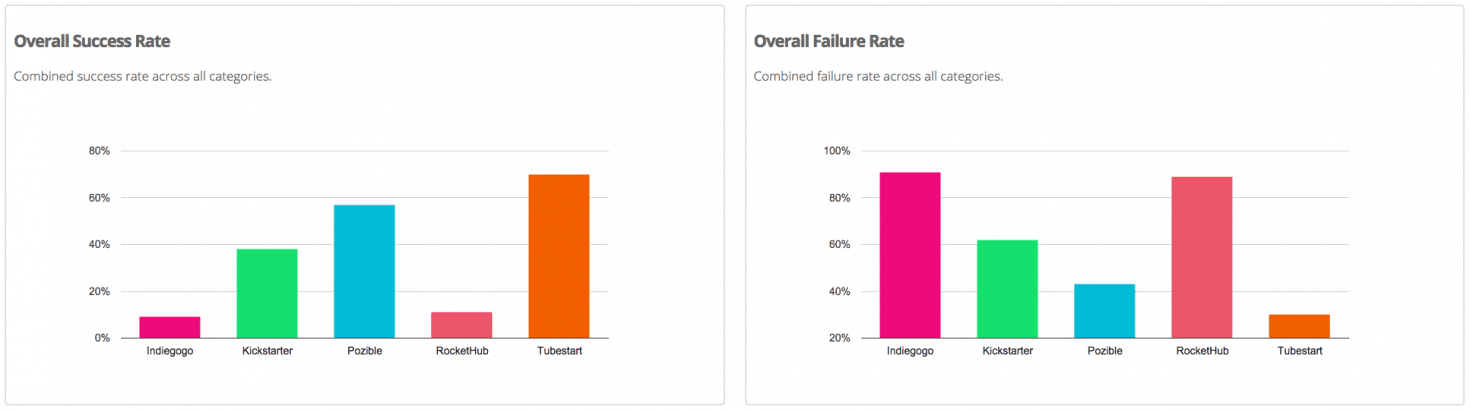Click the Pozible axis label under success chart
Screen dimensions: 1470x410
click(x=364, y=352)
